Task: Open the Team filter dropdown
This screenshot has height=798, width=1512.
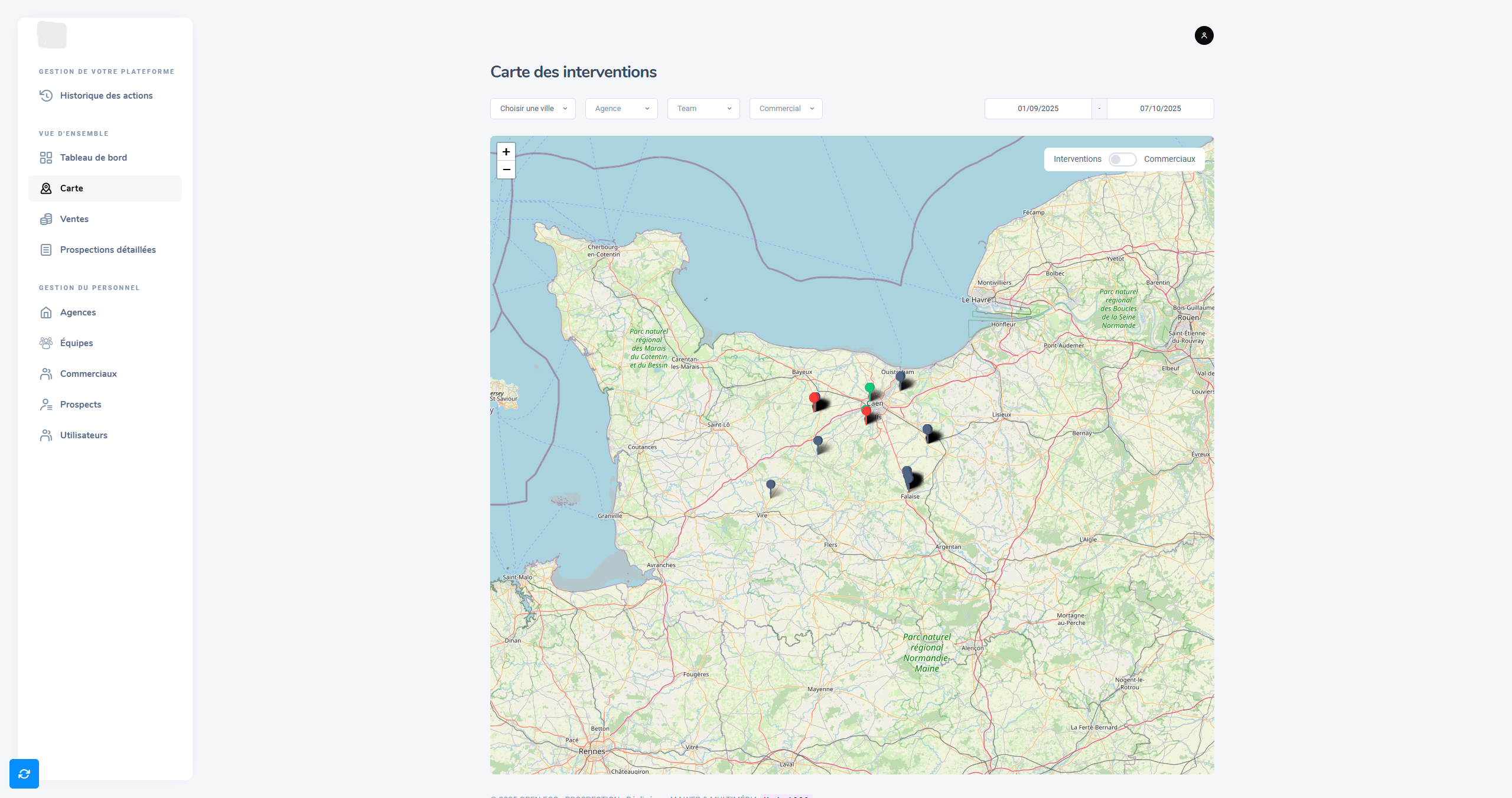Action: [x=703, y=109]
